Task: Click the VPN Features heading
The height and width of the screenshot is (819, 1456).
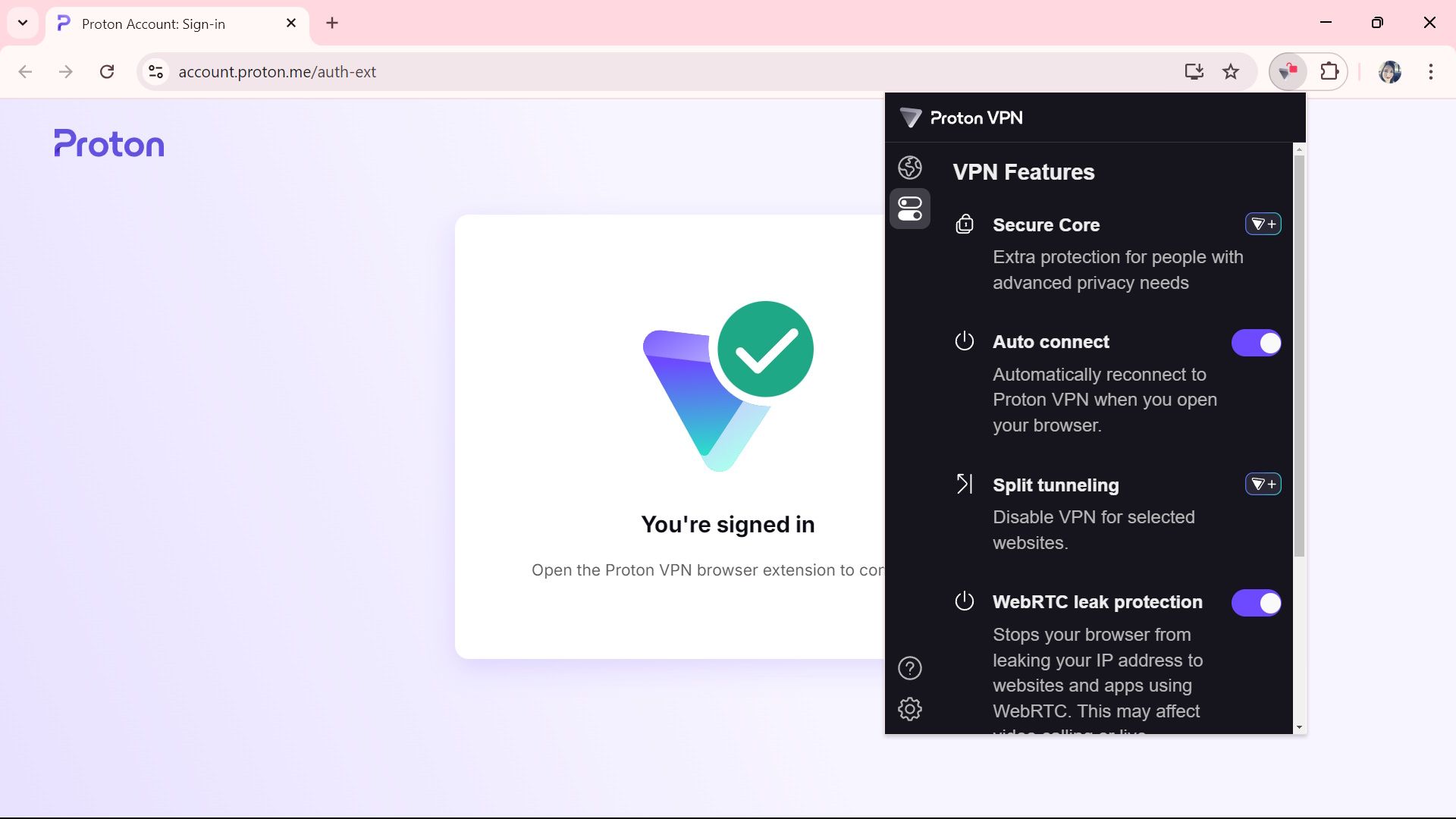Action: (1024, 172)
